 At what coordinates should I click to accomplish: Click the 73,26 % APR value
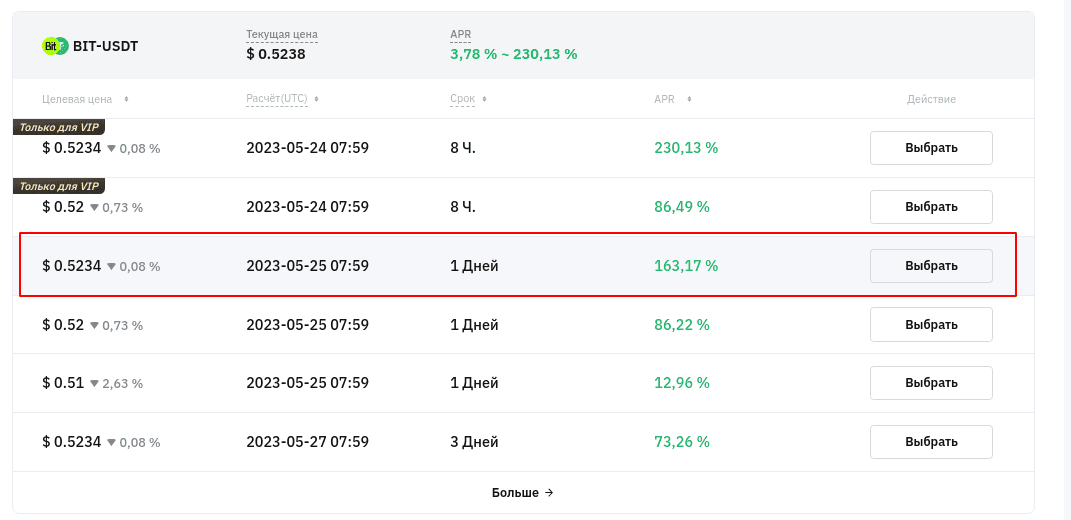point(682,442)
